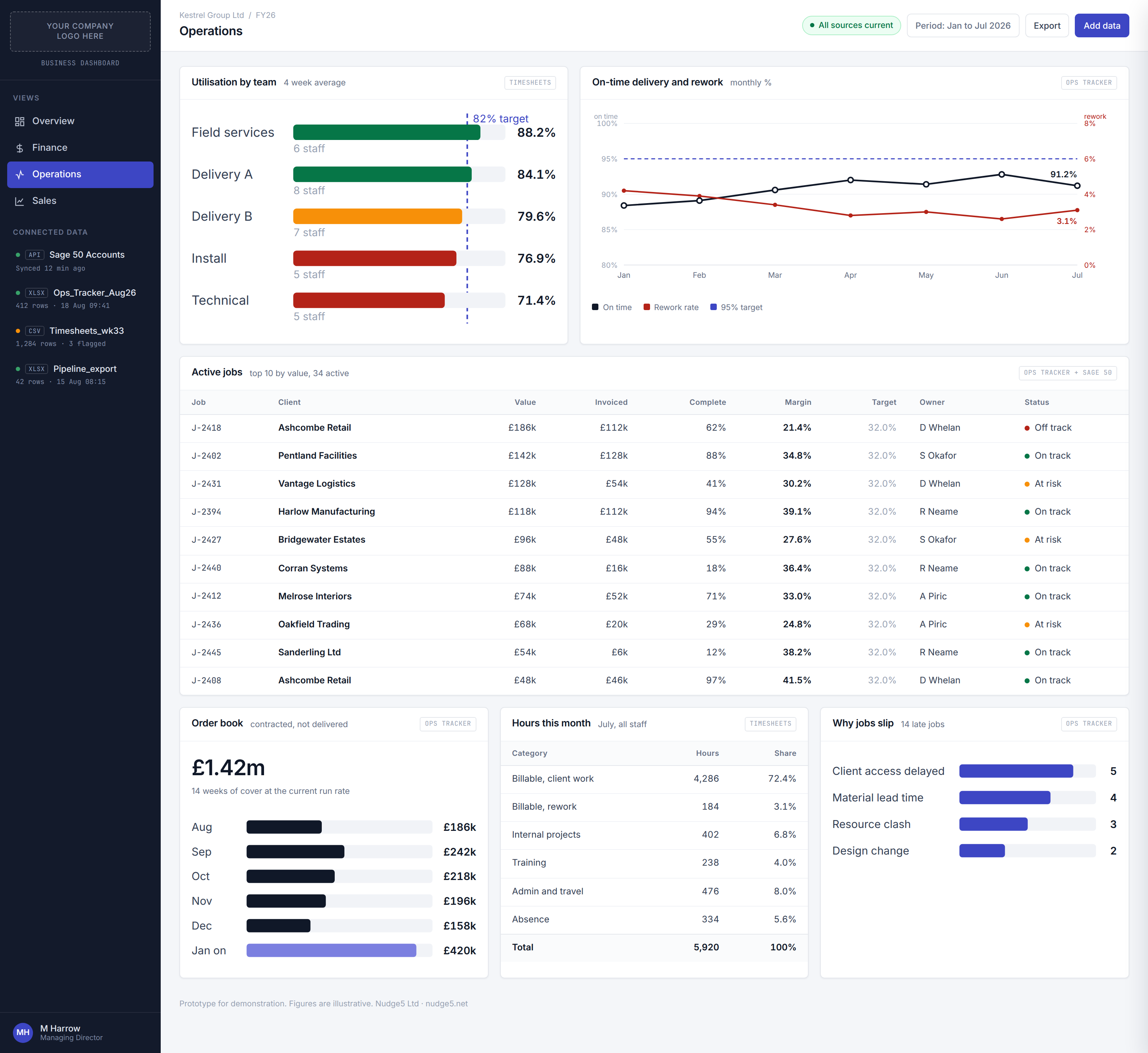
Task: Open the Period Jan to Jul 2026 selector
Action: [963, 25]
